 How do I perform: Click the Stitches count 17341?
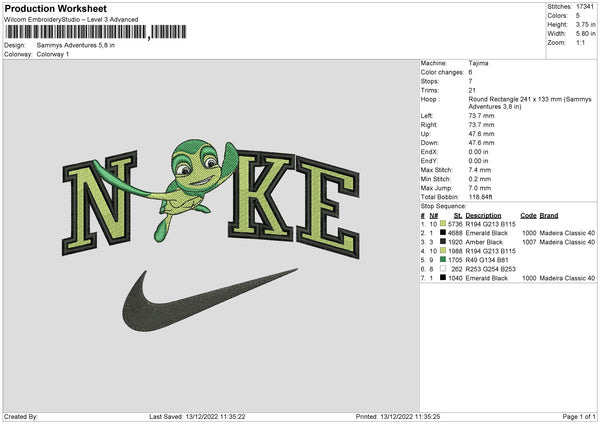[x=585, y=7]
